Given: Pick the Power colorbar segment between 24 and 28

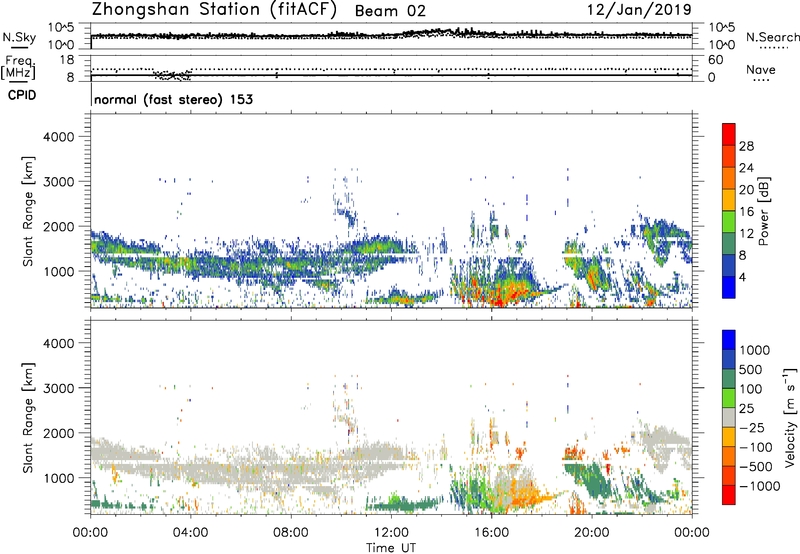Looking at the screenshot, I should (x=729, y=156).
